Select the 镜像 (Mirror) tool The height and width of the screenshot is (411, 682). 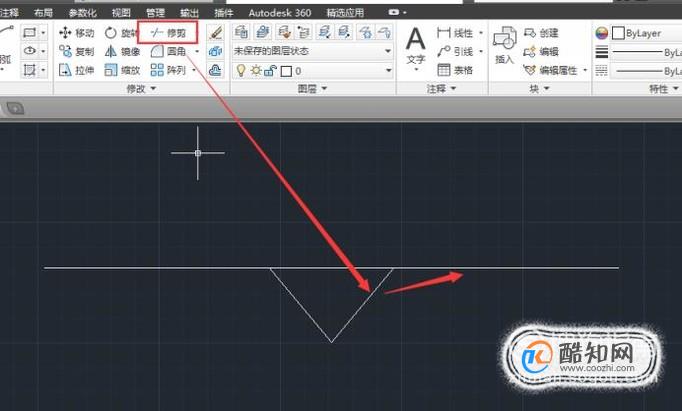[x=123, y=51]
